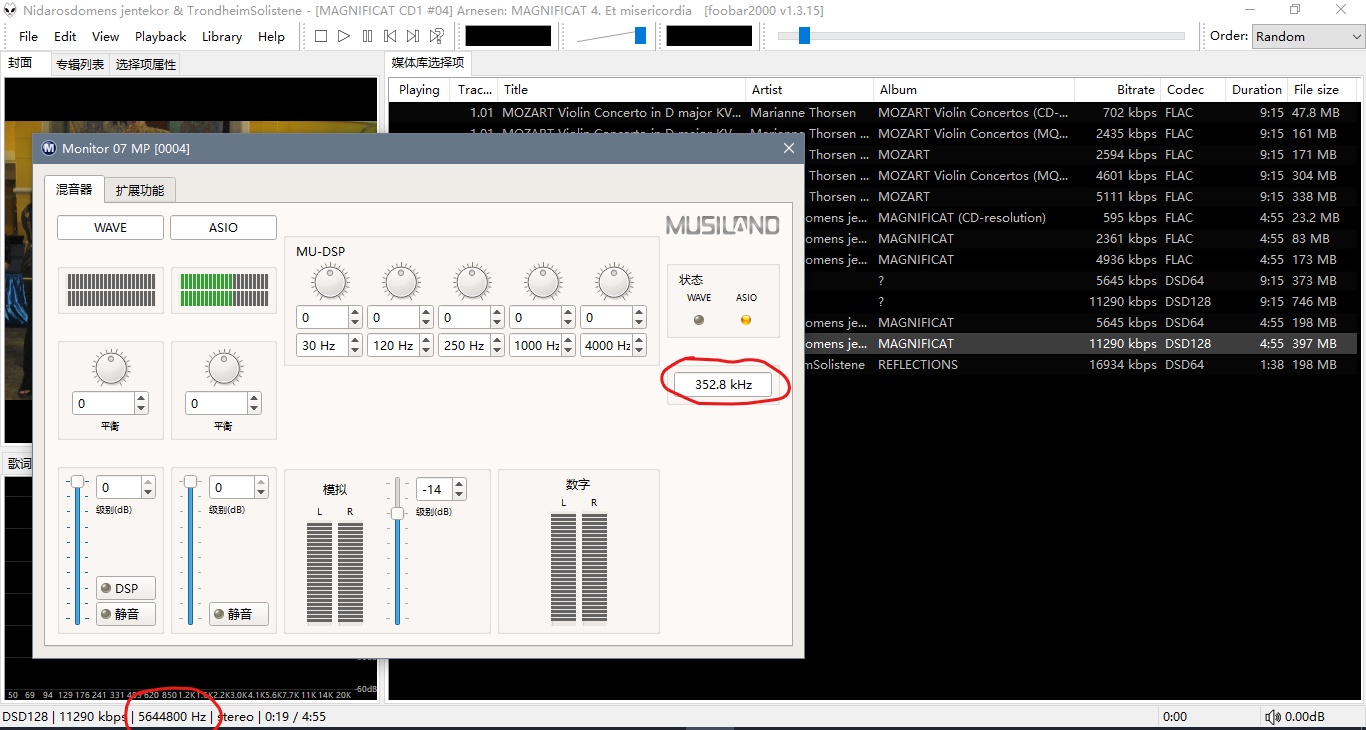Click the Stop playback icon

coord(320,36)
